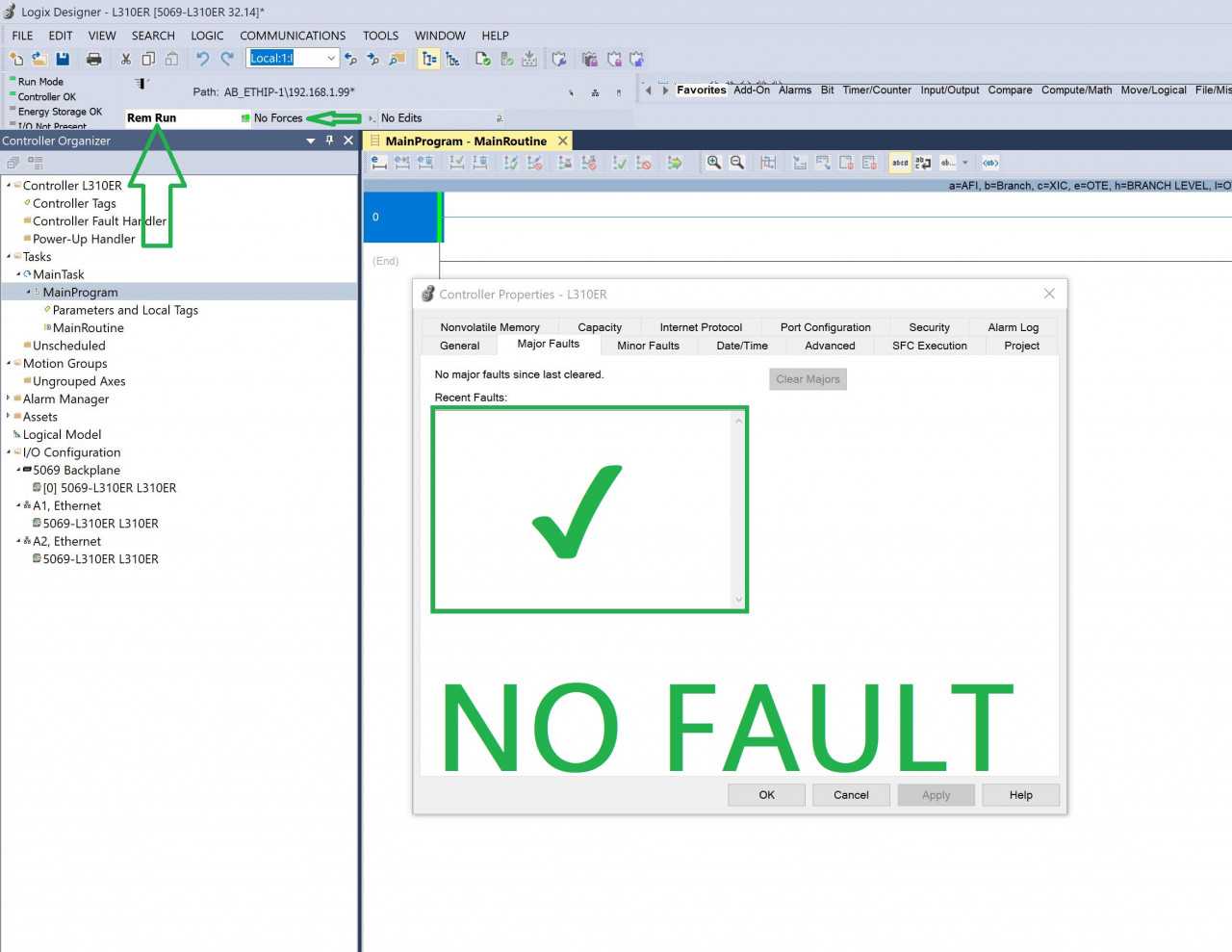Click the Copy icon in toolbar
The height and width of the screenshot is (952, 1232).
[x=148, y=59]
